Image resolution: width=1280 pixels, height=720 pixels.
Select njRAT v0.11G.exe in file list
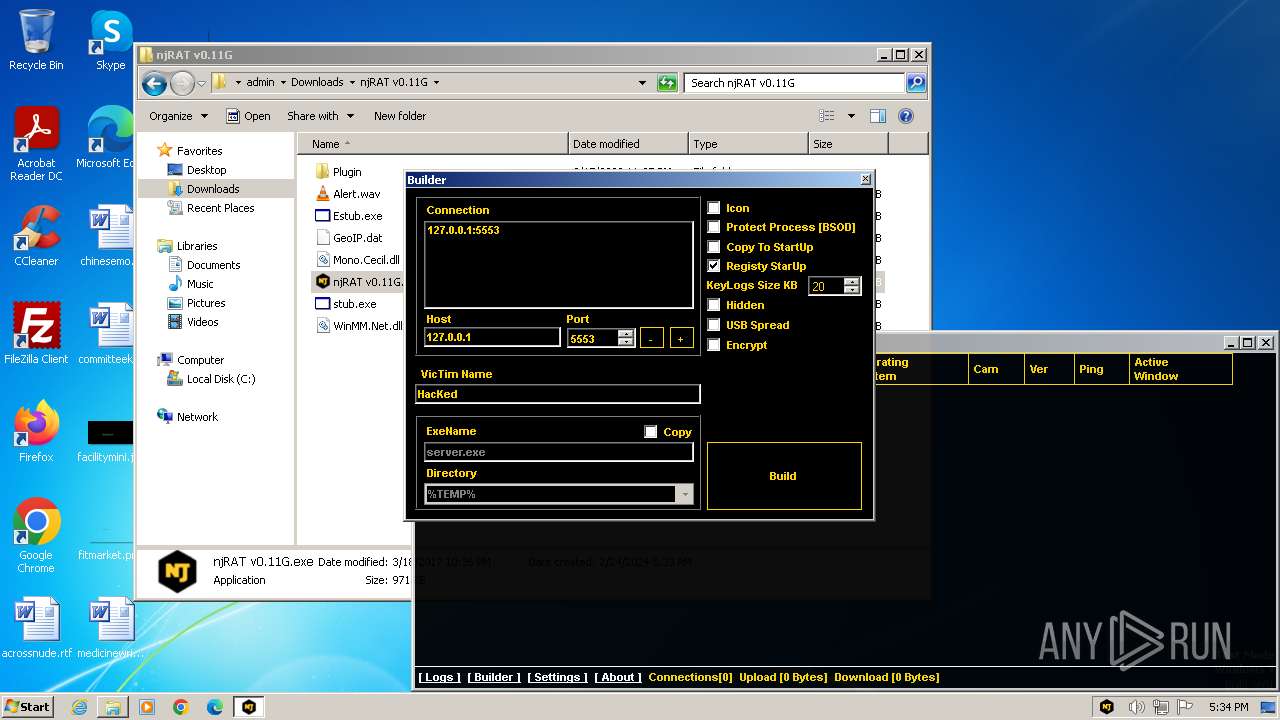click(x=358, y=282)
